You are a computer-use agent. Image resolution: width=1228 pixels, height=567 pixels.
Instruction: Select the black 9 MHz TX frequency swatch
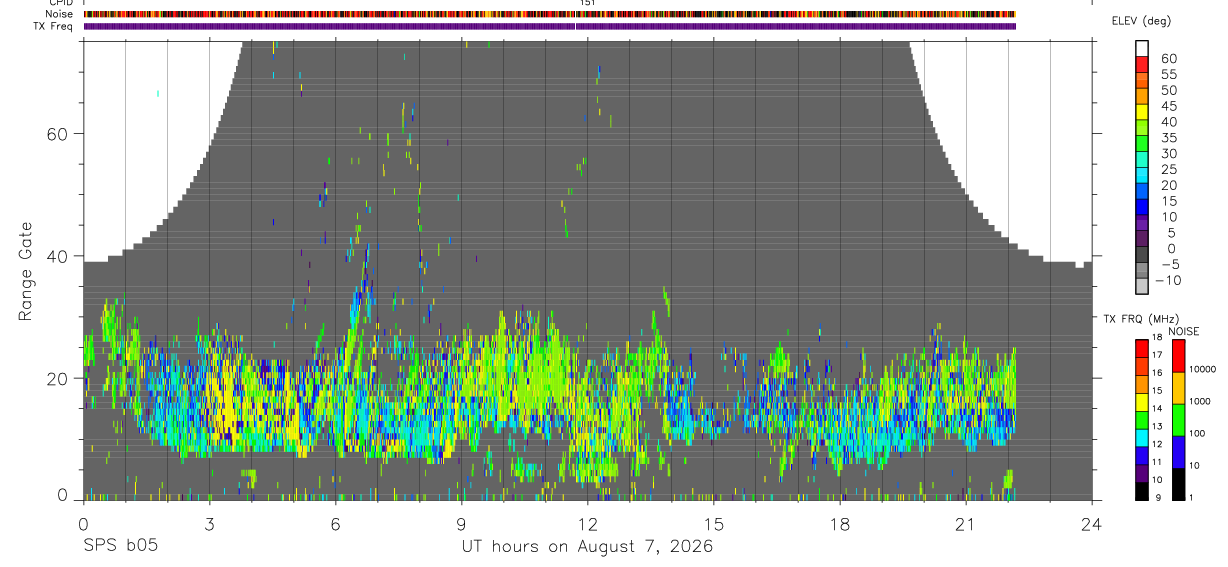(1141, 492)
